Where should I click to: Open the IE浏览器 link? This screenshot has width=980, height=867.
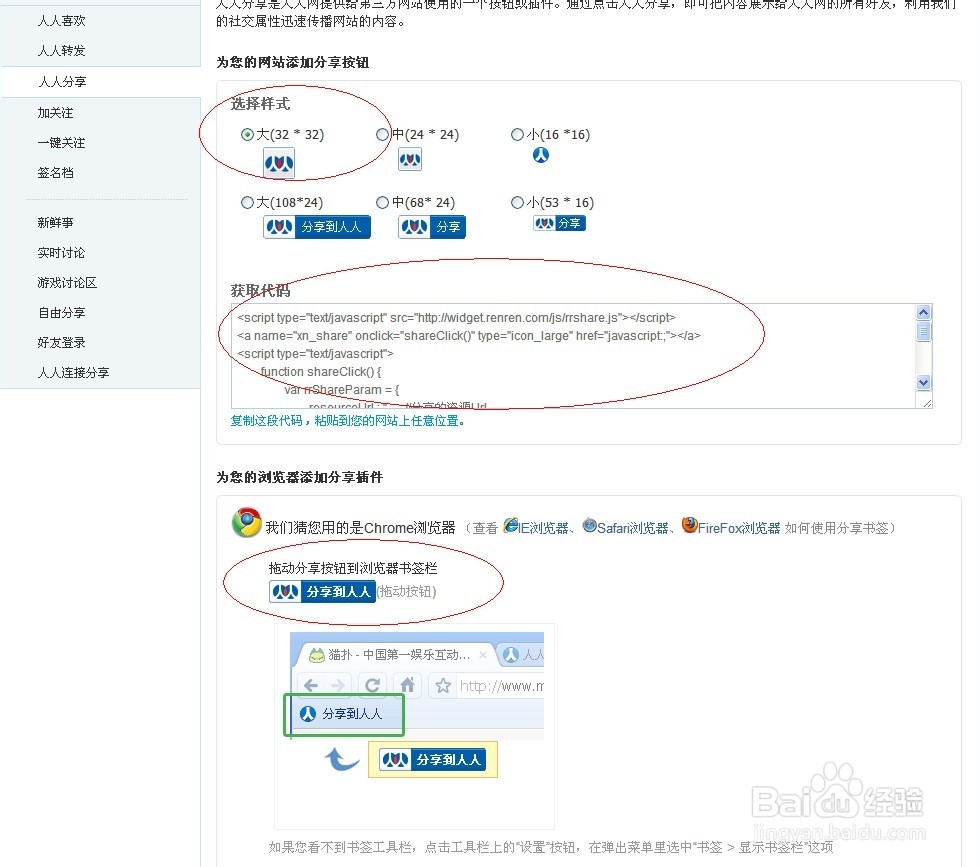point(543,528)
